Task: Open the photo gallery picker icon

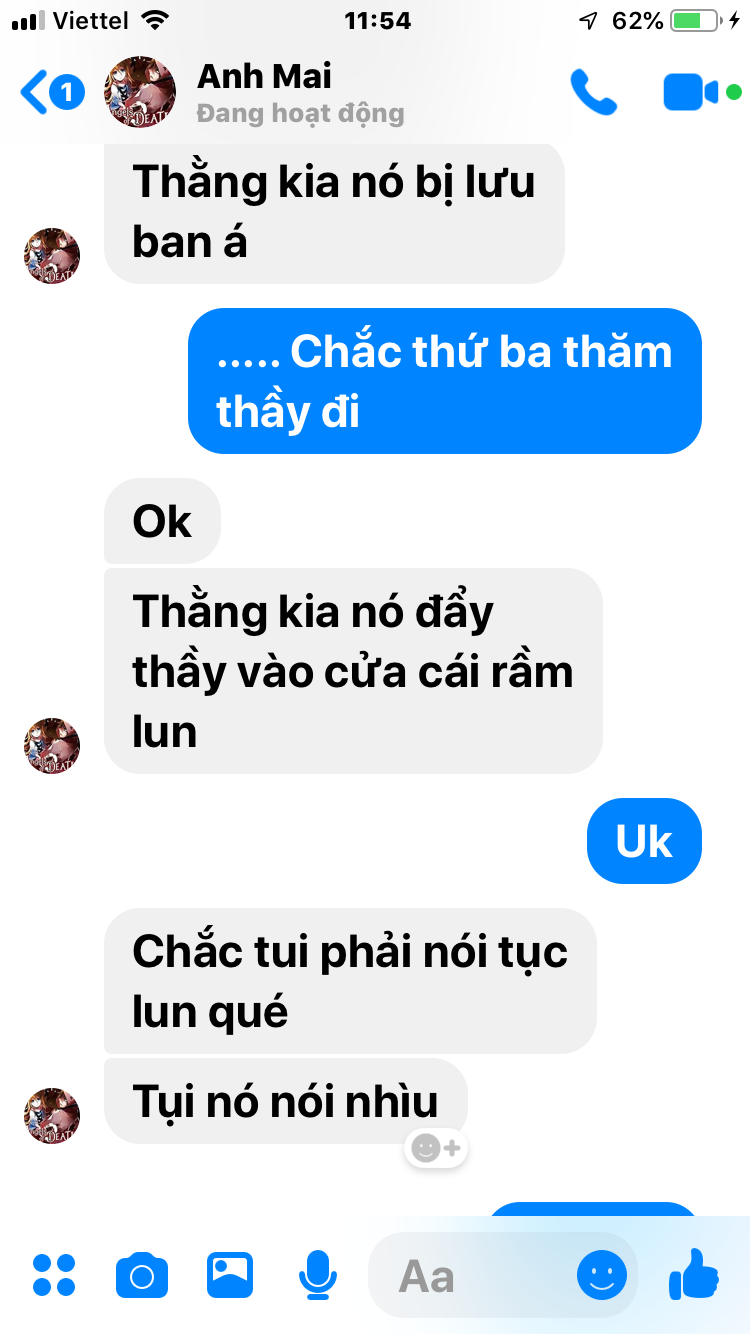Action: [x=230, y=1275]
